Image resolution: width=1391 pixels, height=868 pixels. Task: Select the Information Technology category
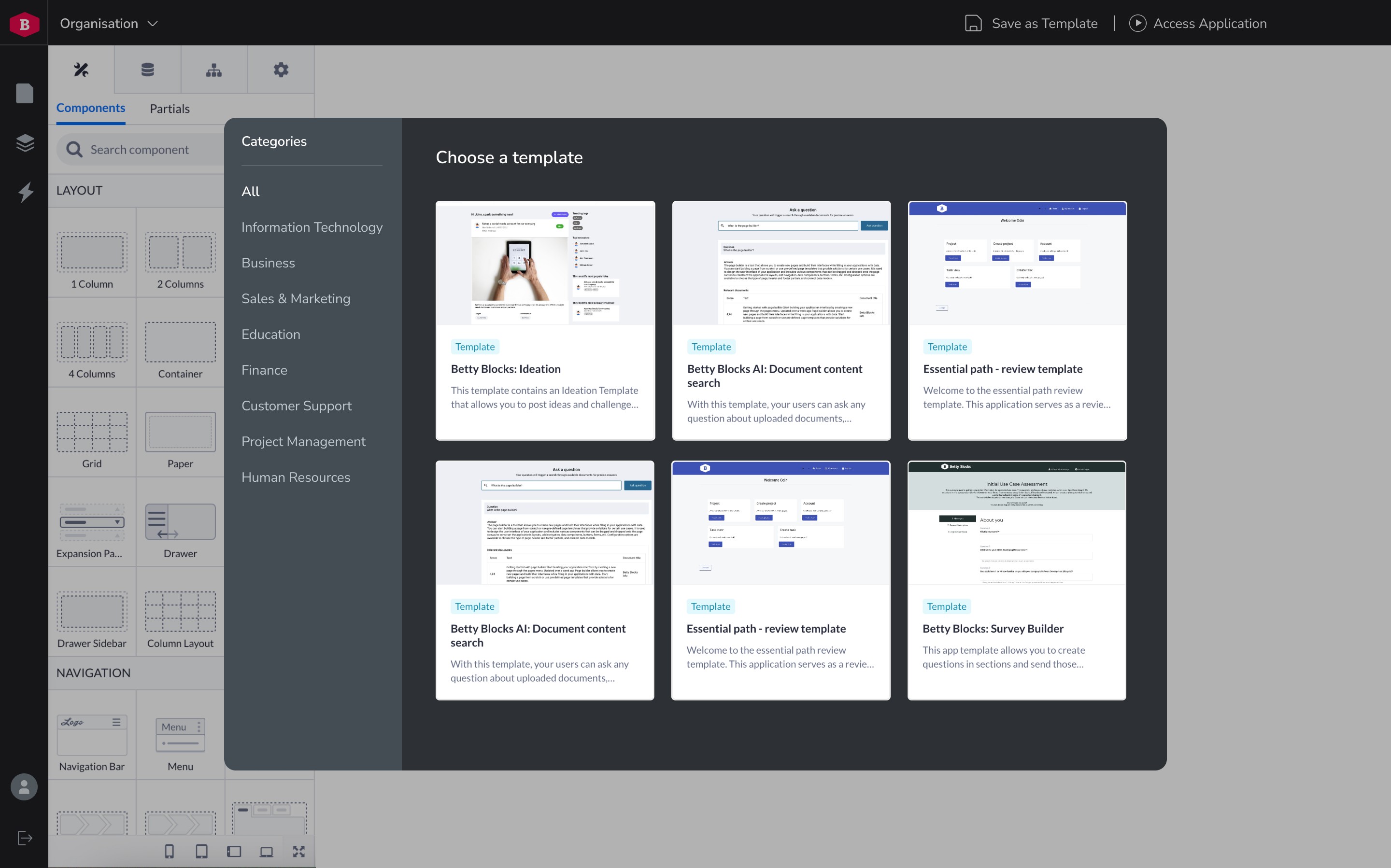(312, 227)
